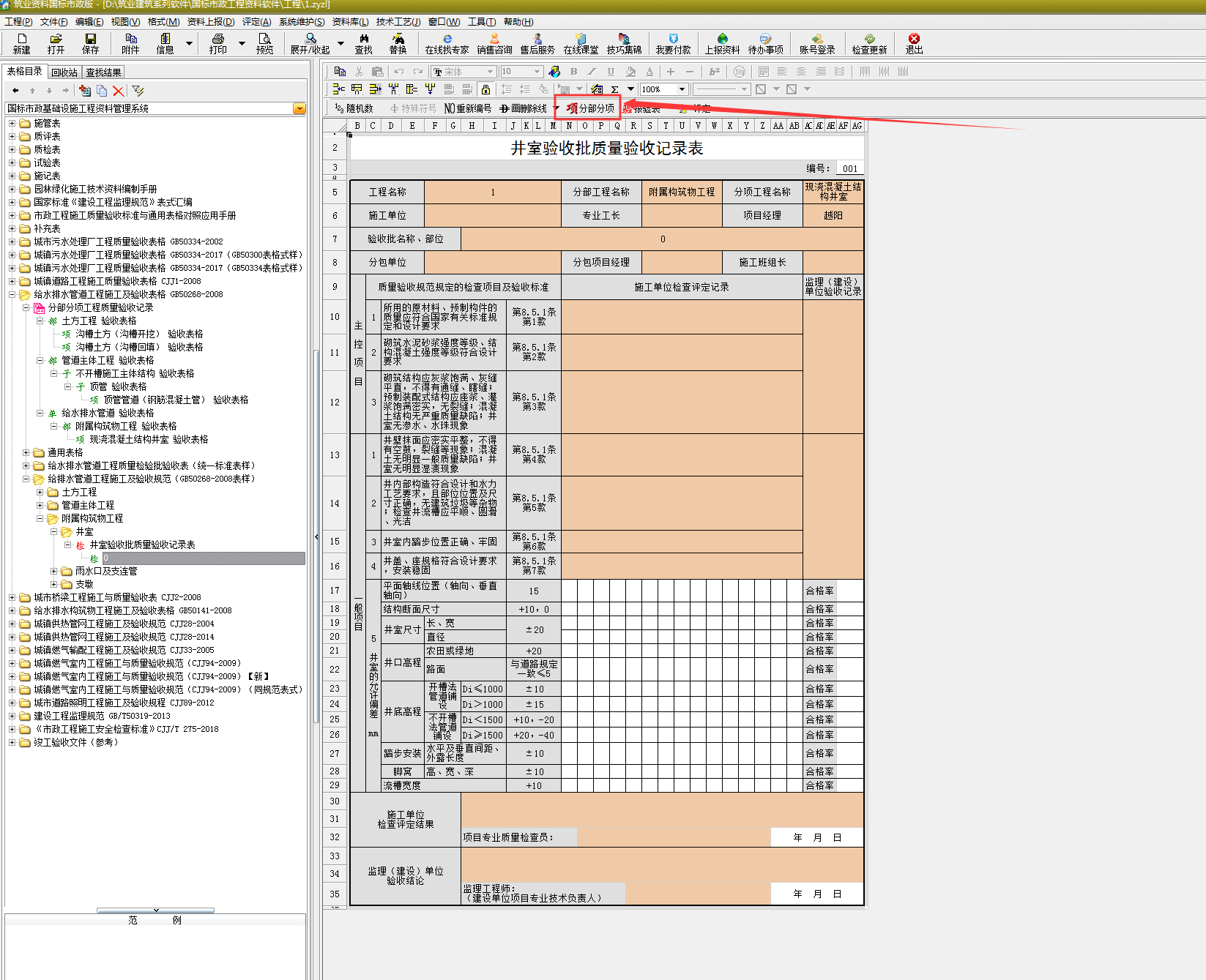Open 技巧集锦 (tips collection)

click(x=624, y=43)
